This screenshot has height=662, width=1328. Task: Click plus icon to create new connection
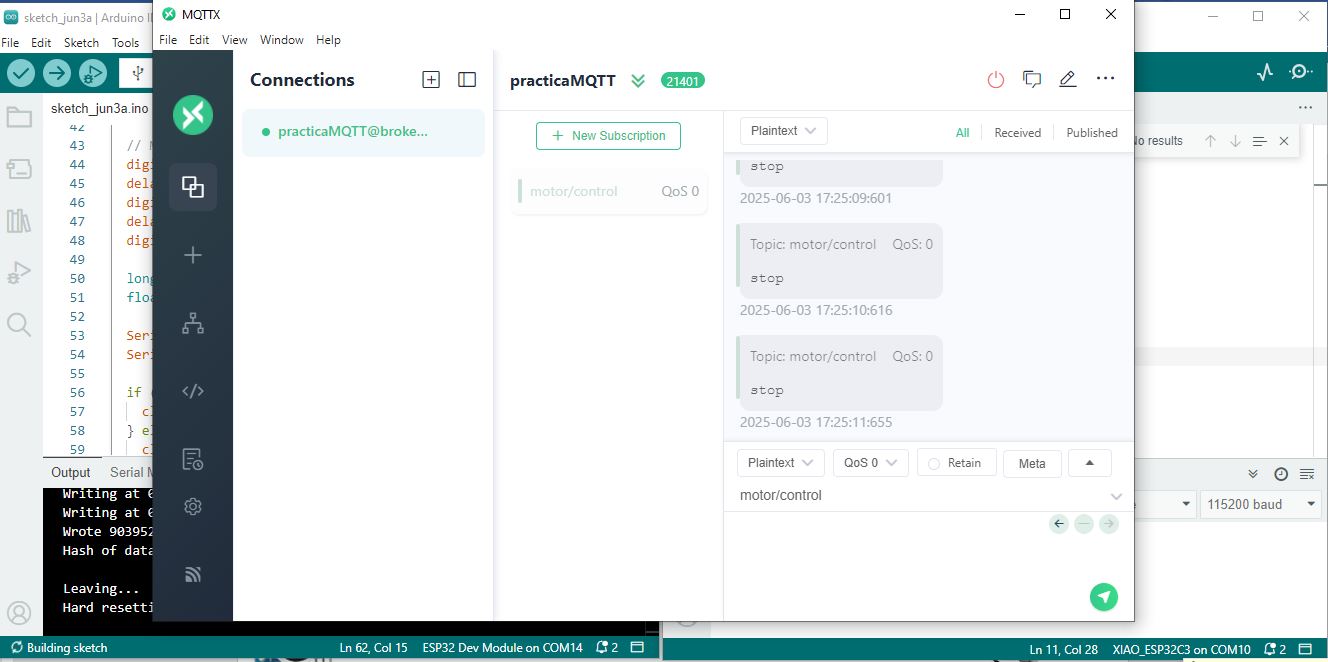[x=193, y=255]
